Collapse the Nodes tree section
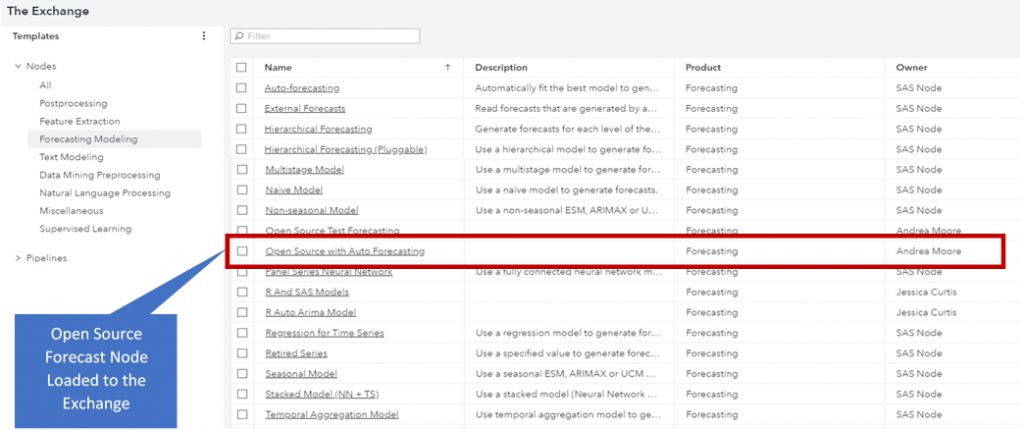This screenshot has width=1024, height=430. (18, 67)
